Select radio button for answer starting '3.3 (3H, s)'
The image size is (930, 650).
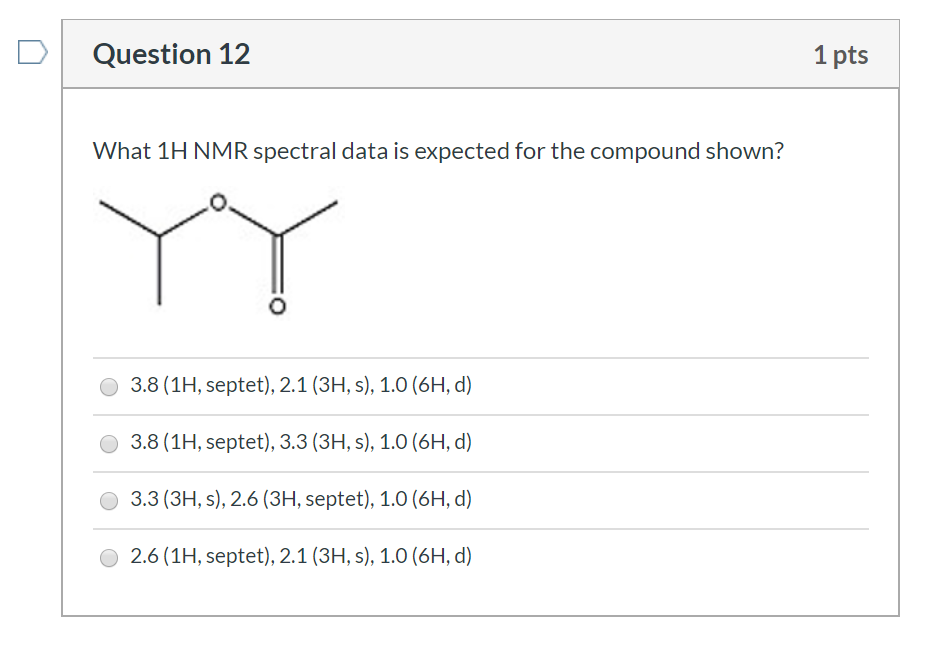coord(108,501)
